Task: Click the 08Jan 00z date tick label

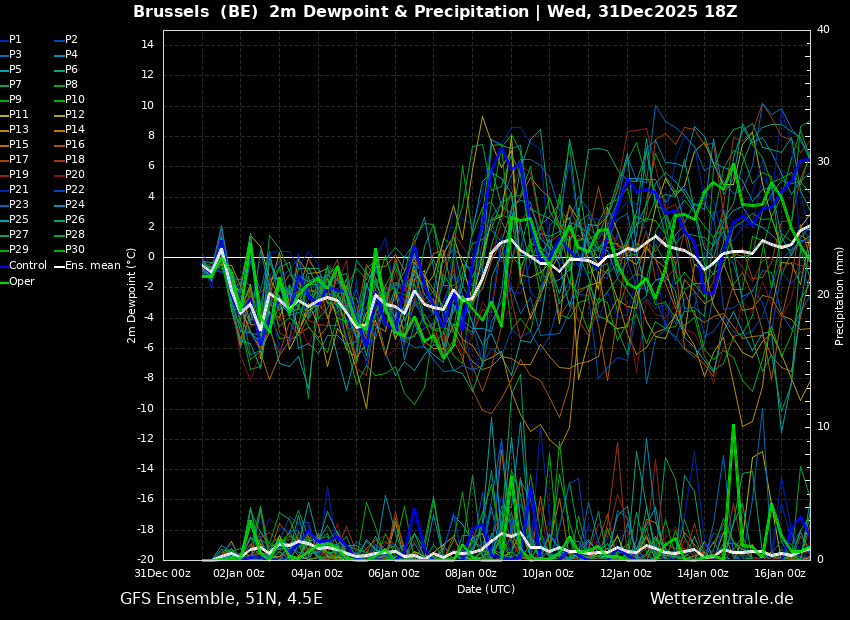Action: point(470,573)
